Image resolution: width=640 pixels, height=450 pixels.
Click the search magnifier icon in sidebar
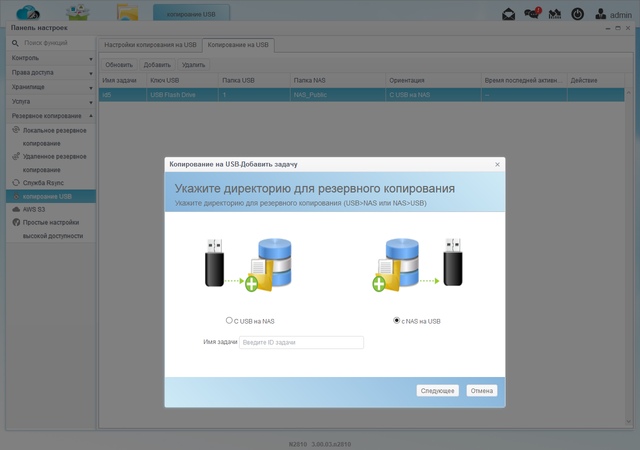15,43
